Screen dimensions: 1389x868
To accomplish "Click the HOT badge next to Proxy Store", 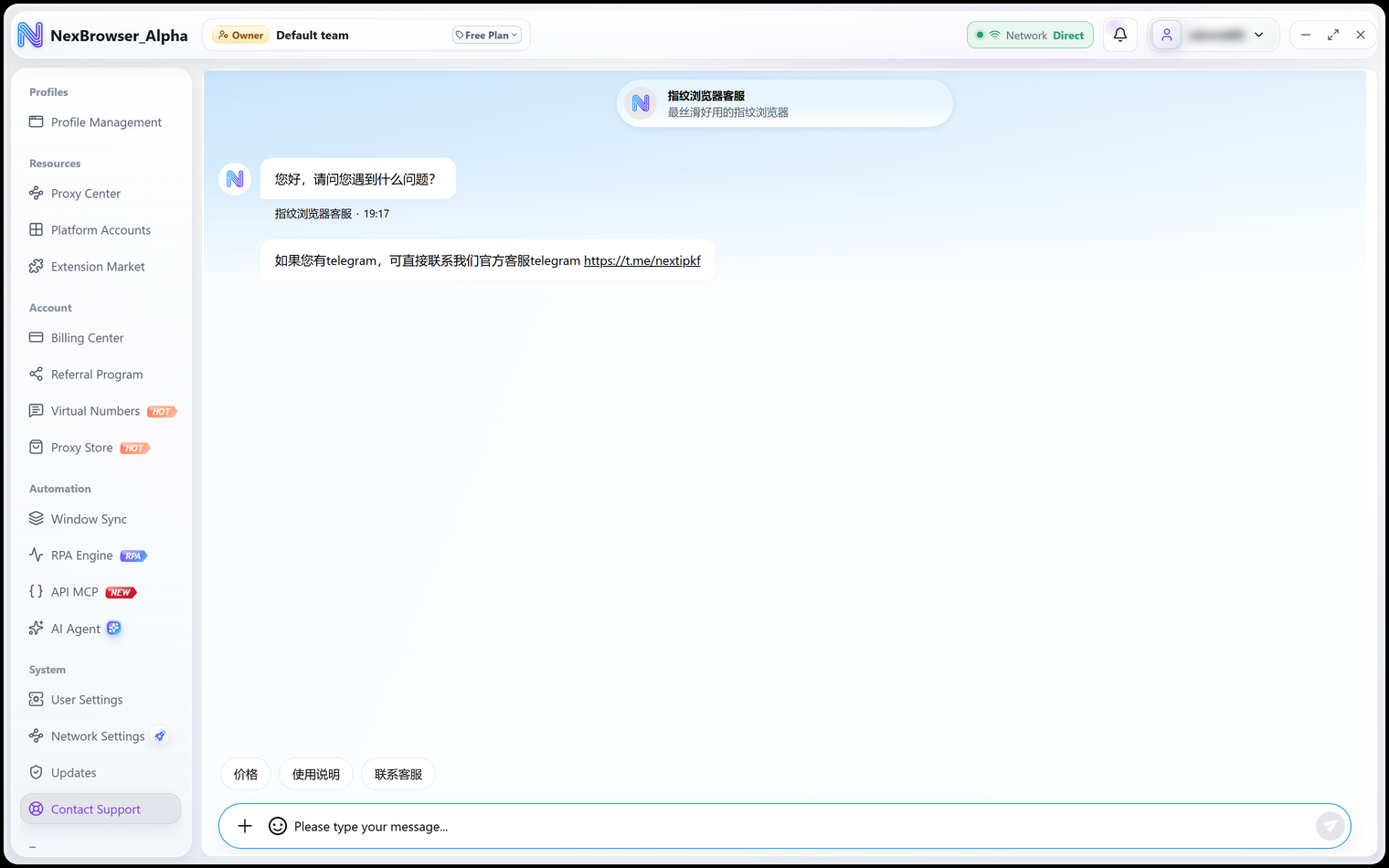I will coord(134,448).
